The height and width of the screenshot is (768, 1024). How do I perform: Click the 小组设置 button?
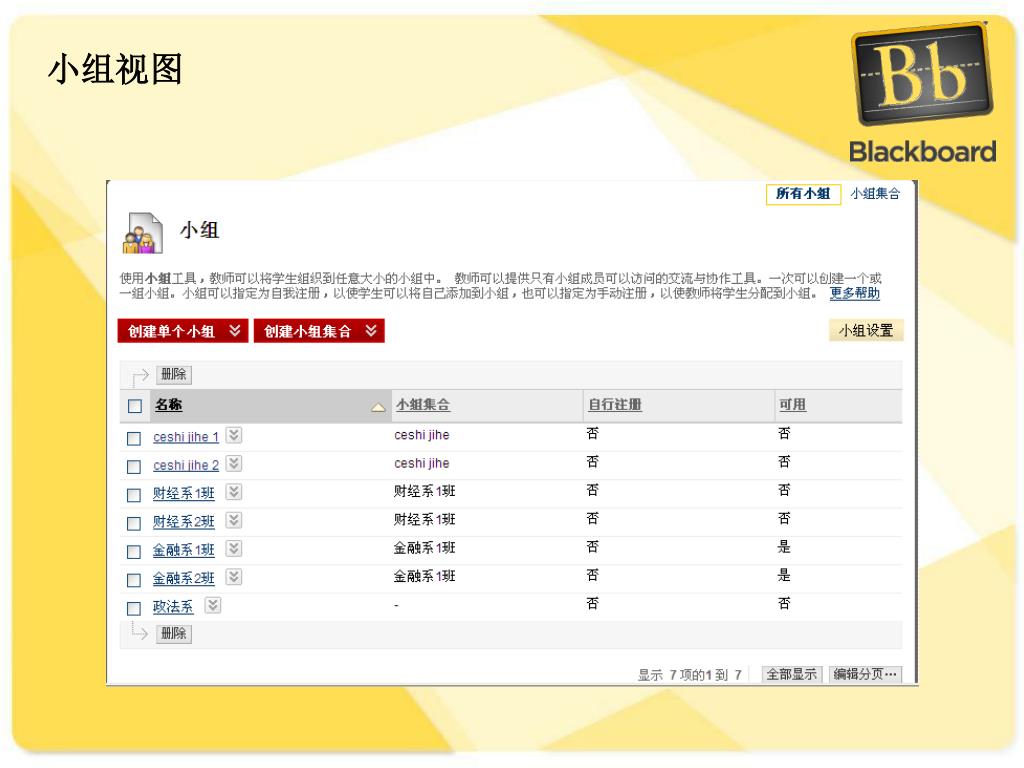(x=866, y=330)
